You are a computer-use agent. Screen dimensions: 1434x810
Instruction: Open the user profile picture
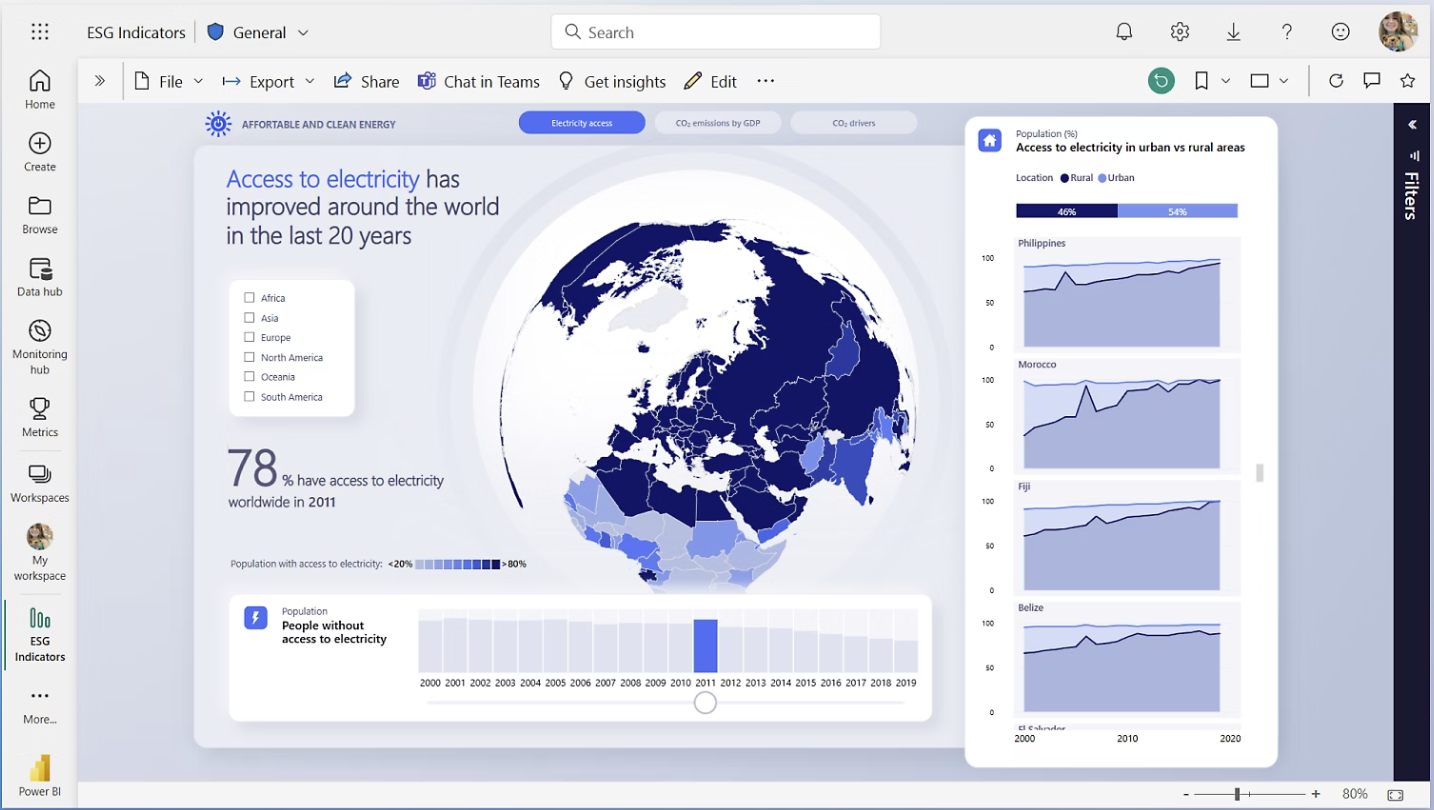(1398, 32)
